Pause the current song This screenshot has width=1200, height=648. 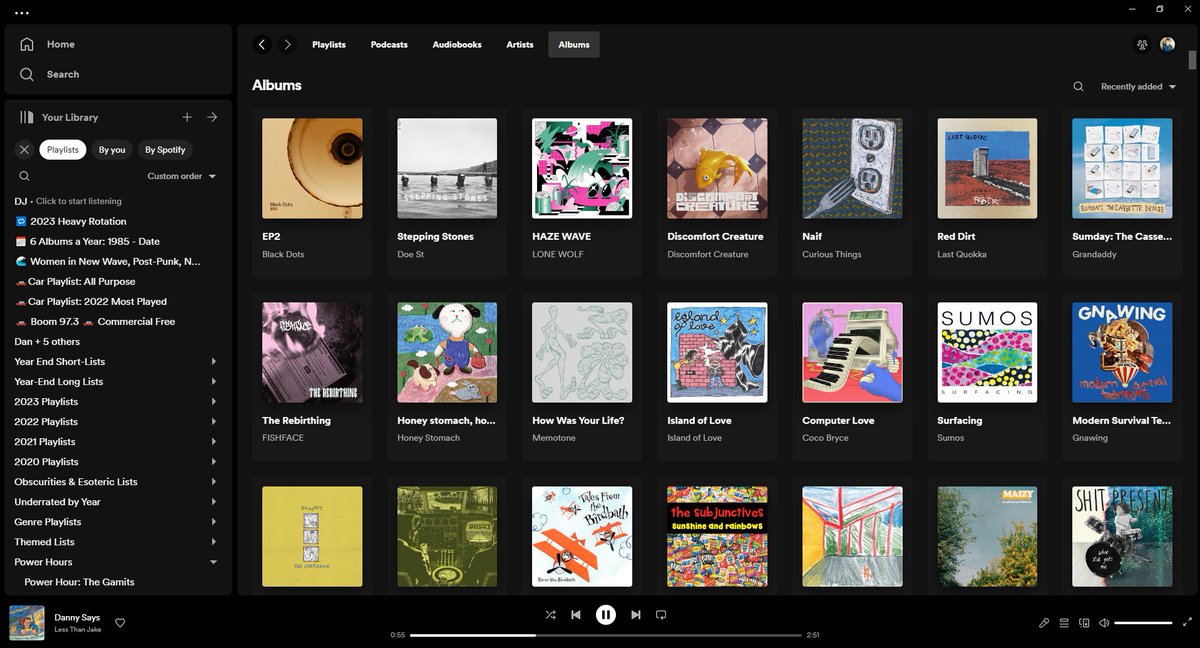point(606,615)
